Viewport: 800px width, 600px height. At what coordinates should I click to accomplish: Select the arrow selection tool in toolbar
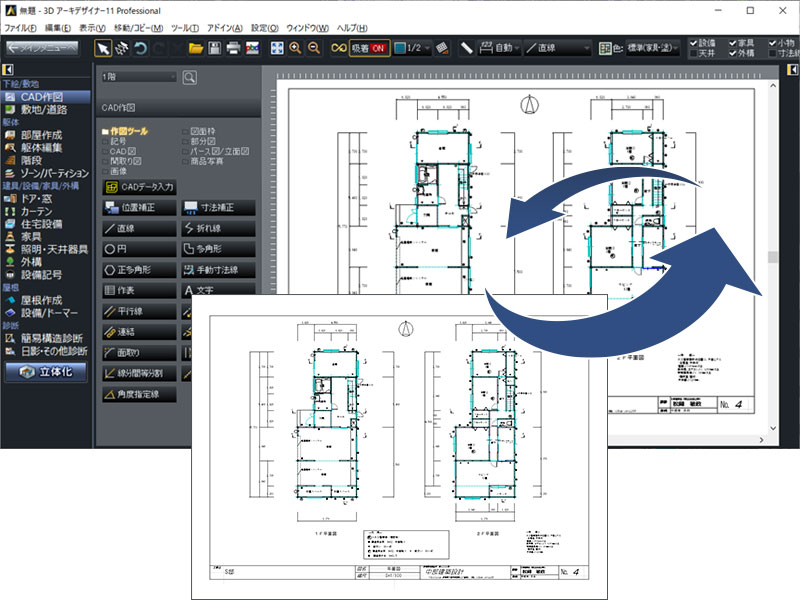(104, 48)
